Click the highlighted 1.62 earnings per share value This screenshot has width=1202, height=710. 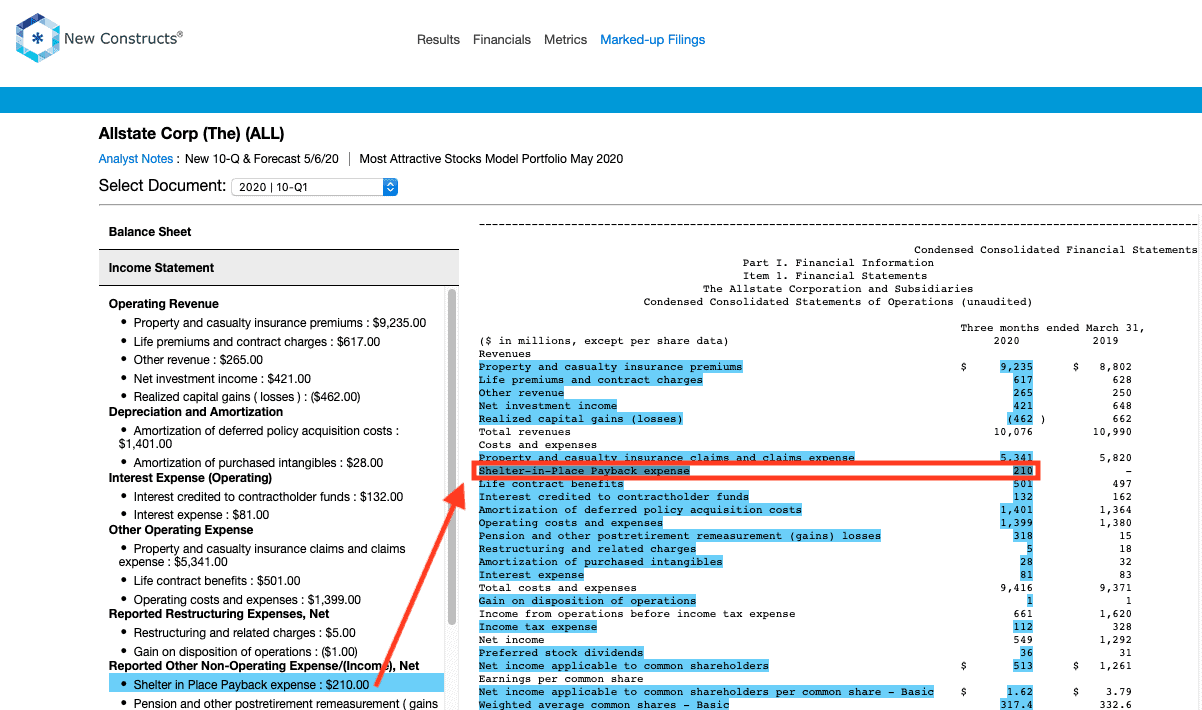[x=1020, y=692]
